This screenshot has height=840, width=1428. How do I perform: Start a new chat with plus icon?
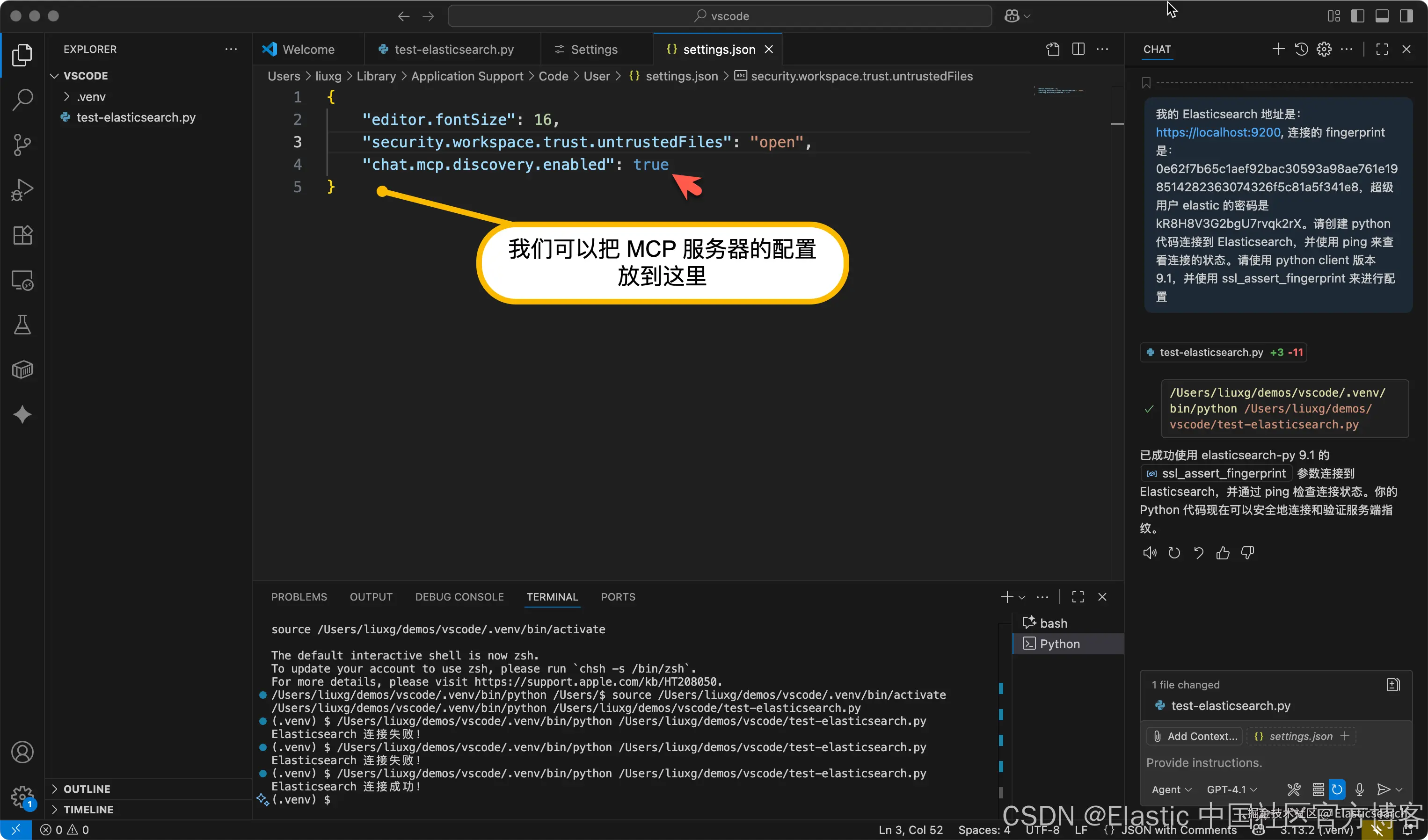pyautogui.click(x=1278, y=49)
